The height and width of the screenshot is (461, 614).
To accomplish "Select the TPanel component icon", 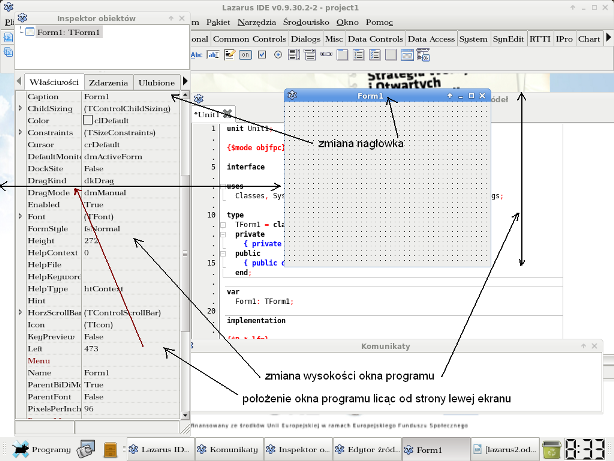I will tap(391, 55).
